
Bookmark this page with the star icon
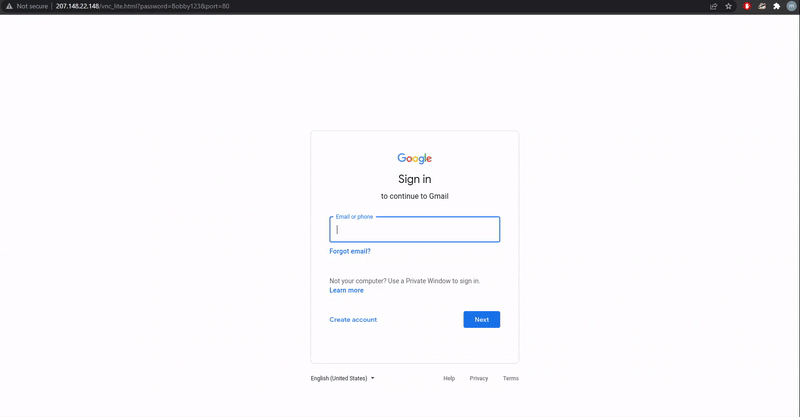[729, 6]
